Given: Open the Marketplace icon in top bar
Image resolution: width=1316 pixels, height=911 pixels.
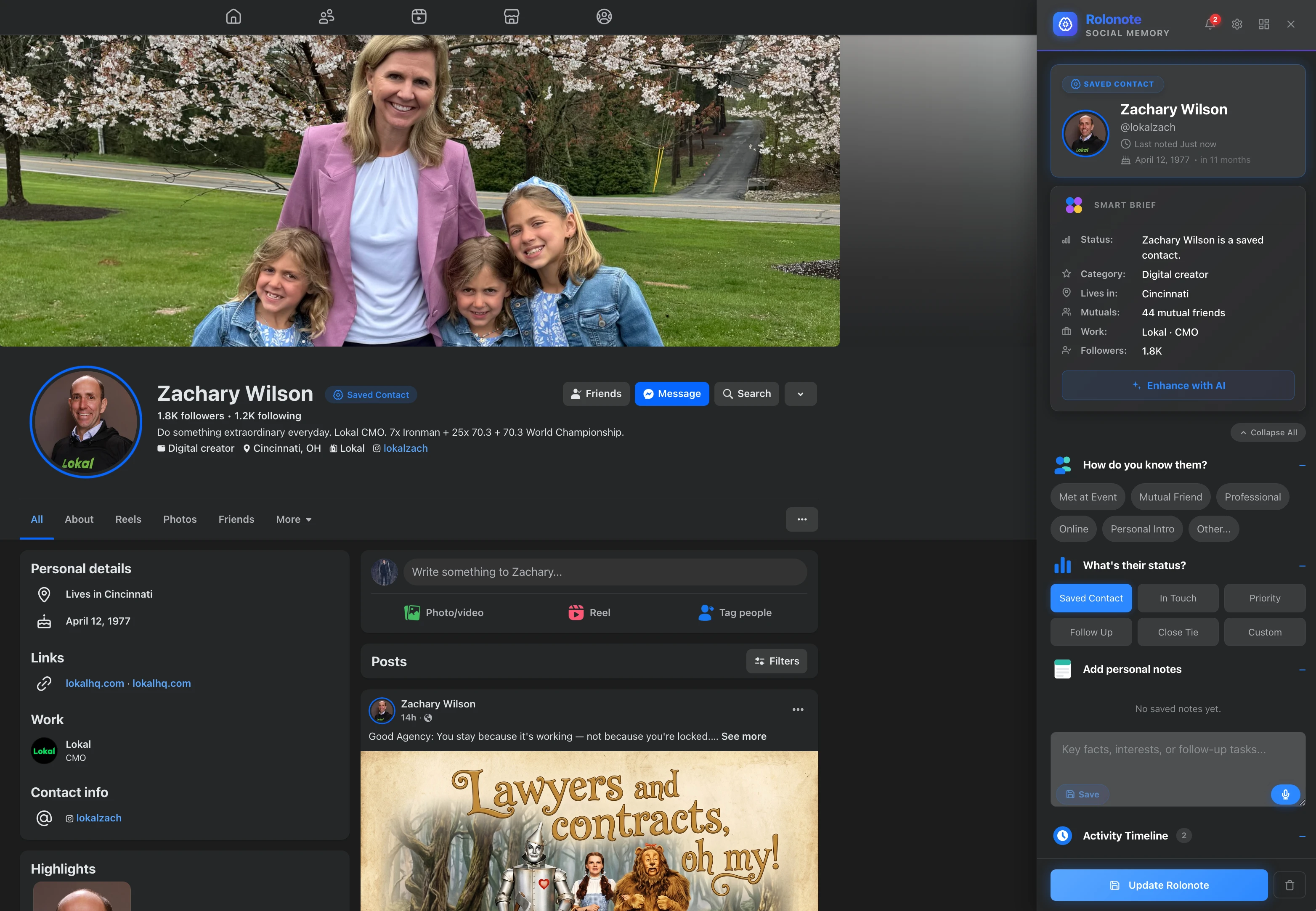Looking at the screenshot, I should click(x=512, y=16).
